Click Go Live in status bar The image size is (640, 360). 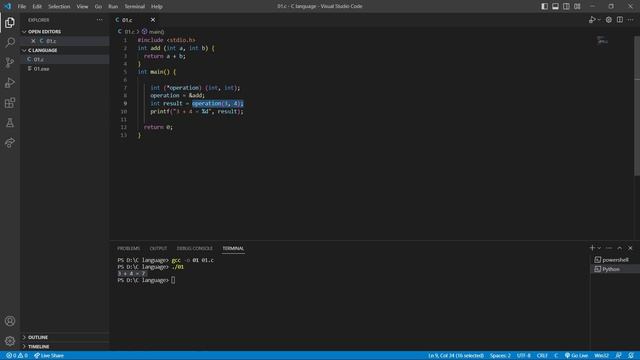click(576, 356)
